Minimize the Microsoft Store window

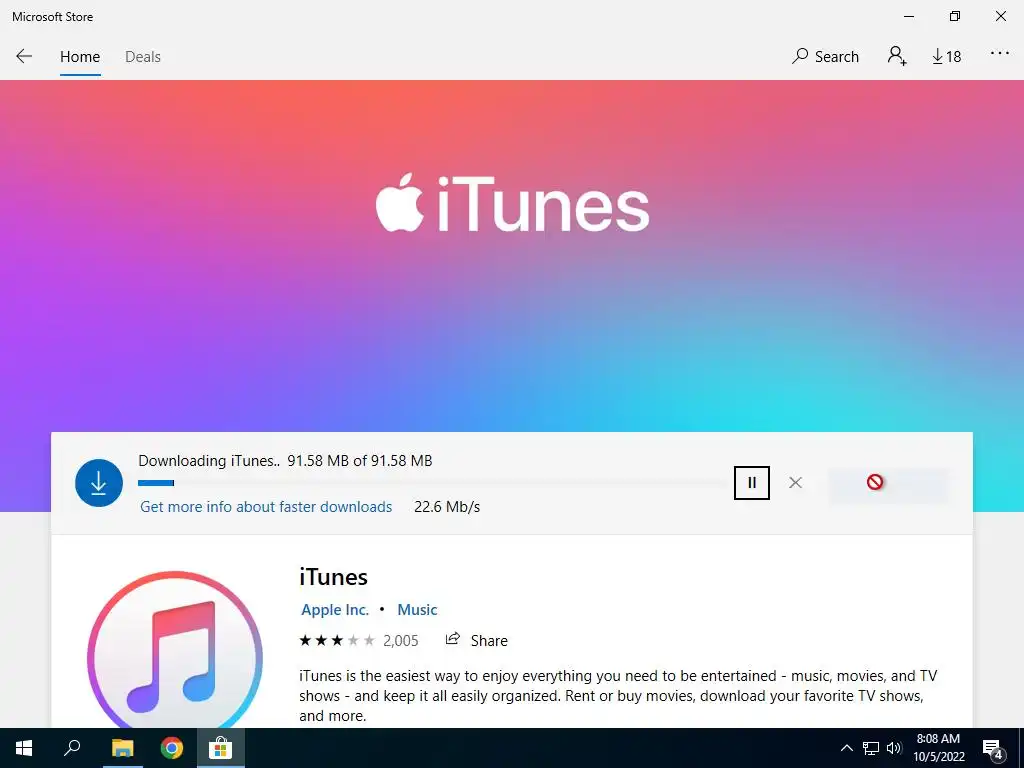tap(909, 16)
